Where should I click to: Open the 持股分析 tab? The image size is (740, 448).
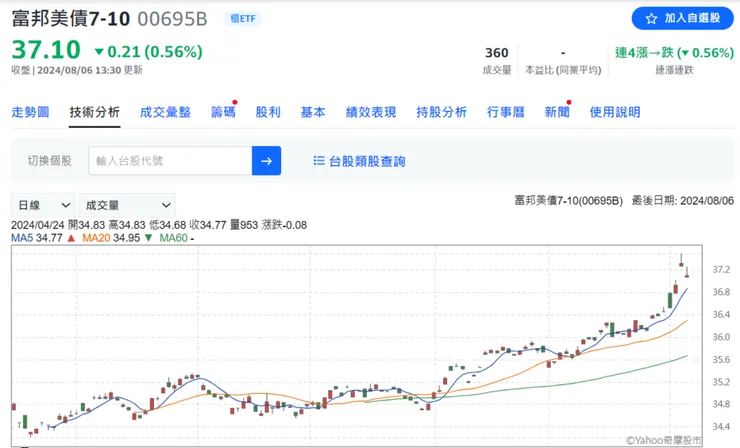click(441, 112)
